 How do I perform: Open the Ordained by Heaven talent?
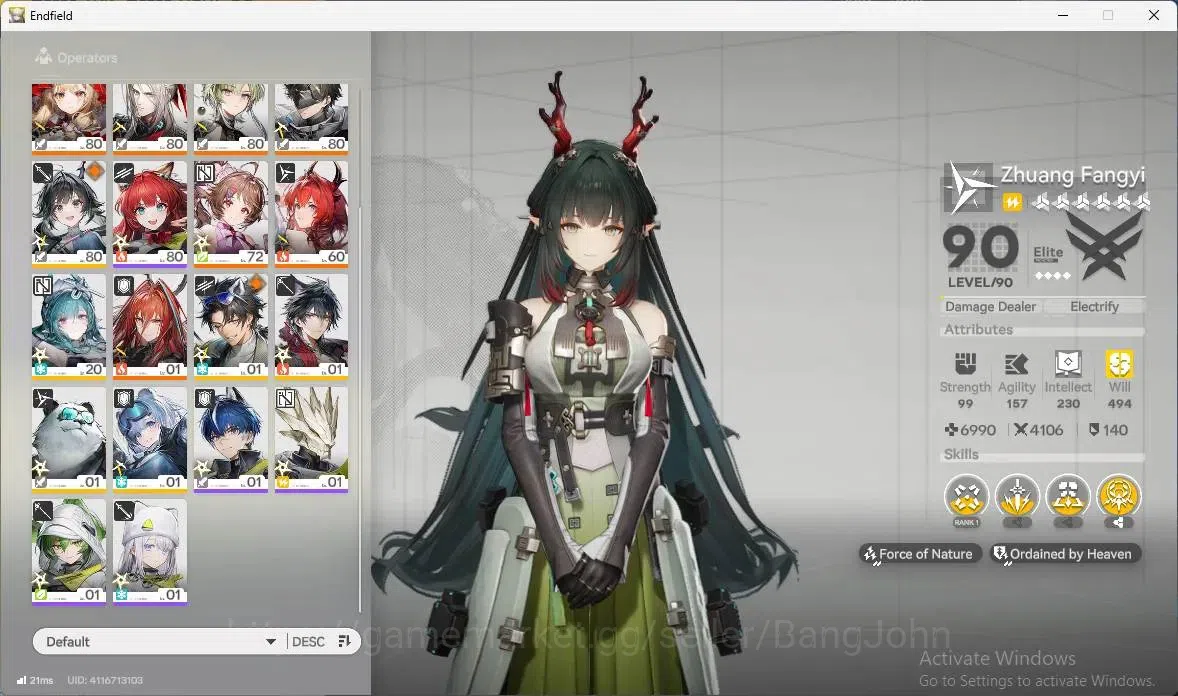pyautogui.click(x=1065, y=554)
